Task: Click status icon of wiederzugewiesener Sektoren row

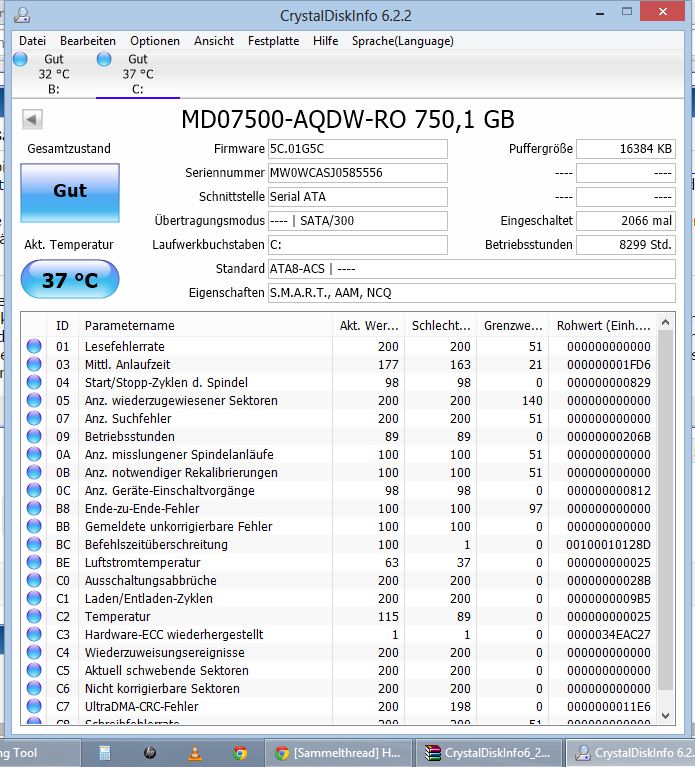Action: coord(34,401)
